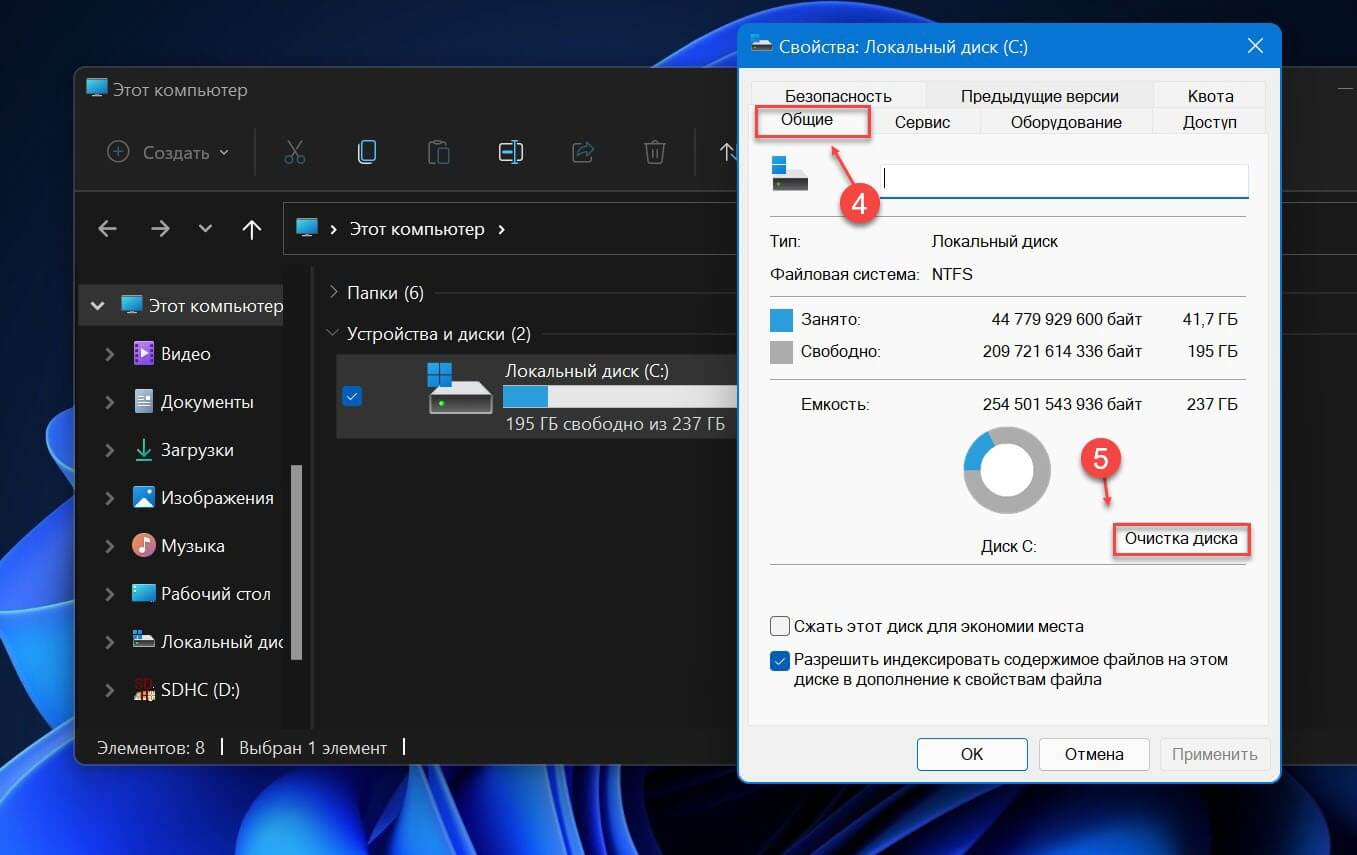The height and width of the screenshot is (855, 1357).
Task: Click the Загрузки download arrow icon
Action: pyautogui.click(x=144, y=449)
